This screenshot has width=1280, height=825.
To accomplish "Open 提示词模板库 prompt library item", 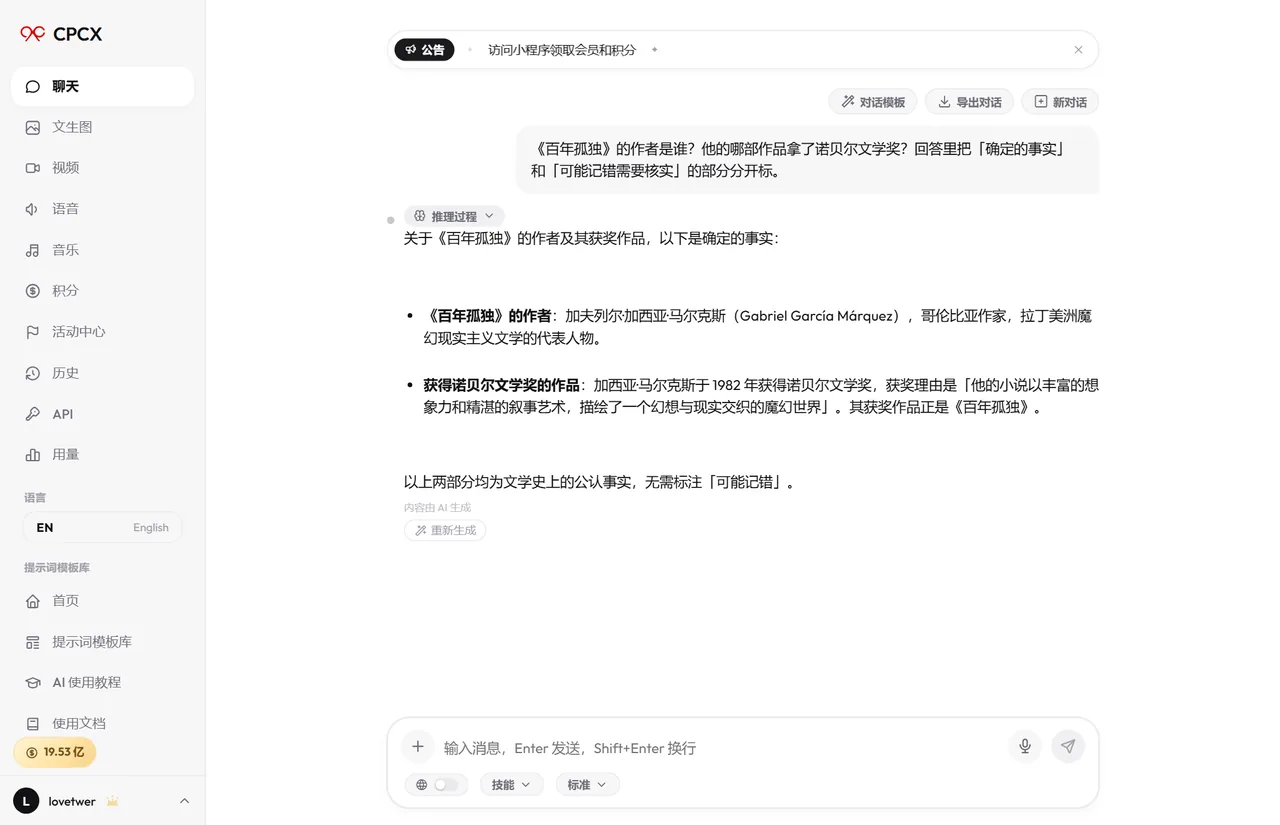I will [x=102, y=642].
